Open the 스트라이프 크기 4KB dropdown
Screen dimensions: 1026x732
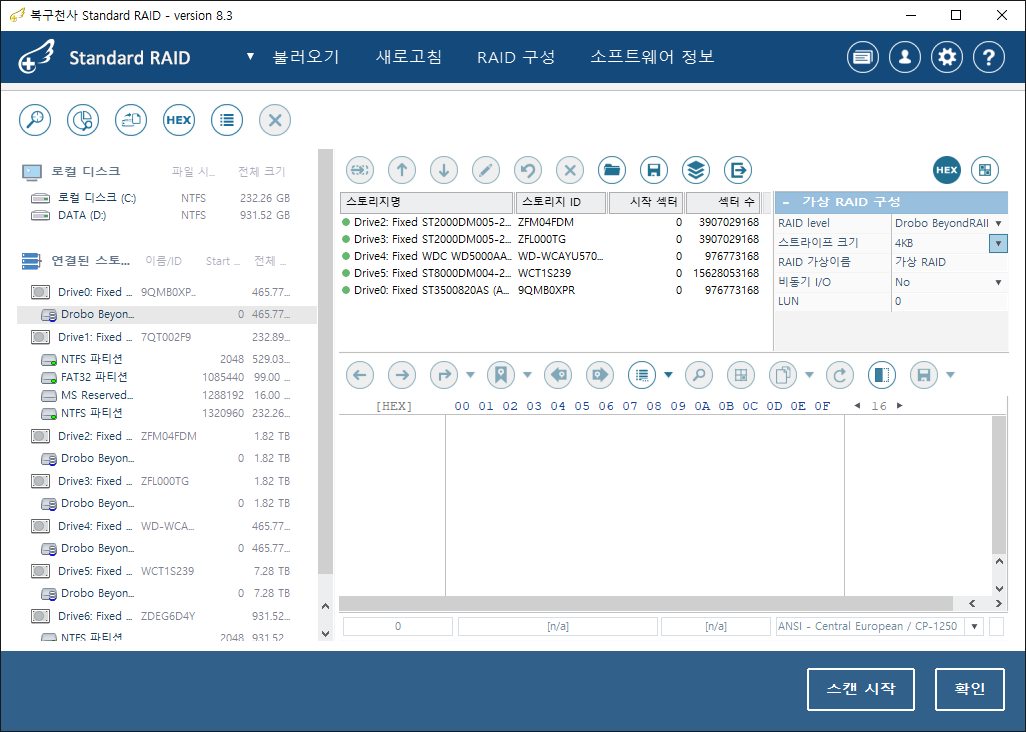998,243
